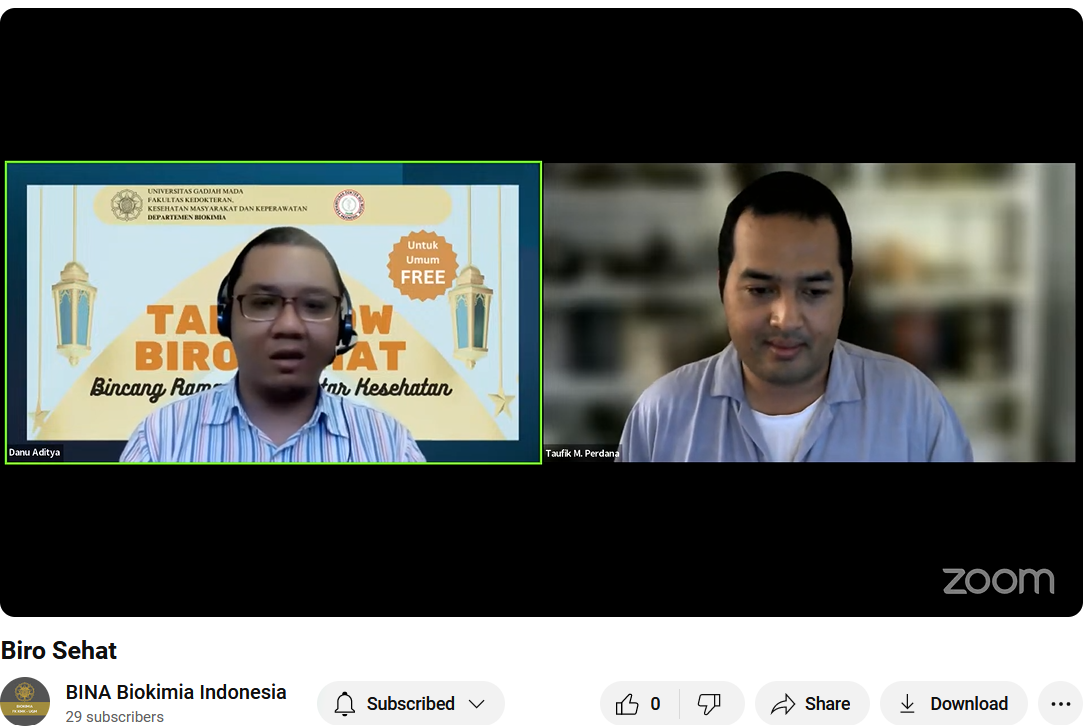Click the Universitas Gadjah Mada emblem
The height and width of the screenshot is (727, 1087).
[x=127, y=205]
